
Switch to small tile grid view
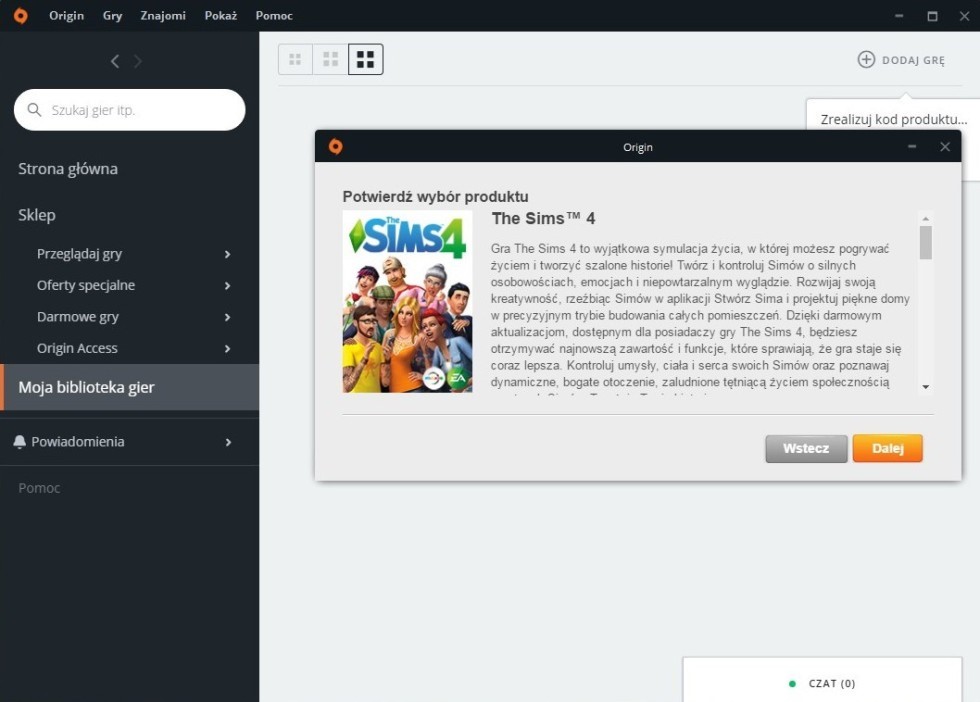click(295, 59)
